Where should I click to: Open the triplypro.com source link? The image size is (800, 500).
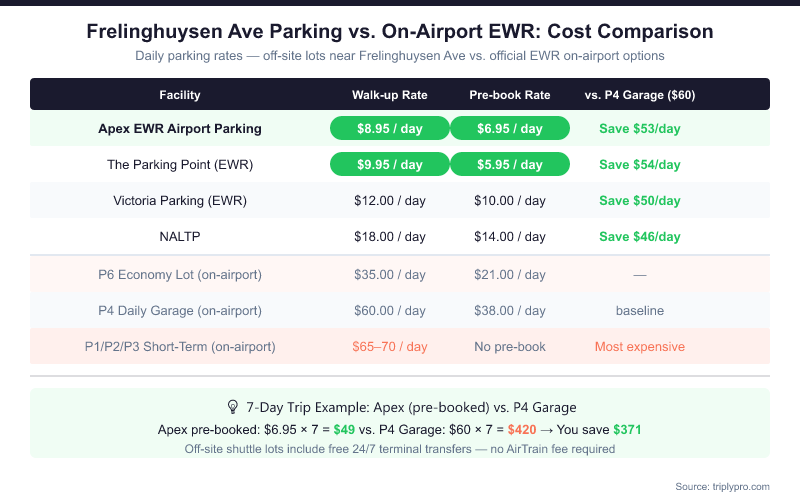pos(744,486)
